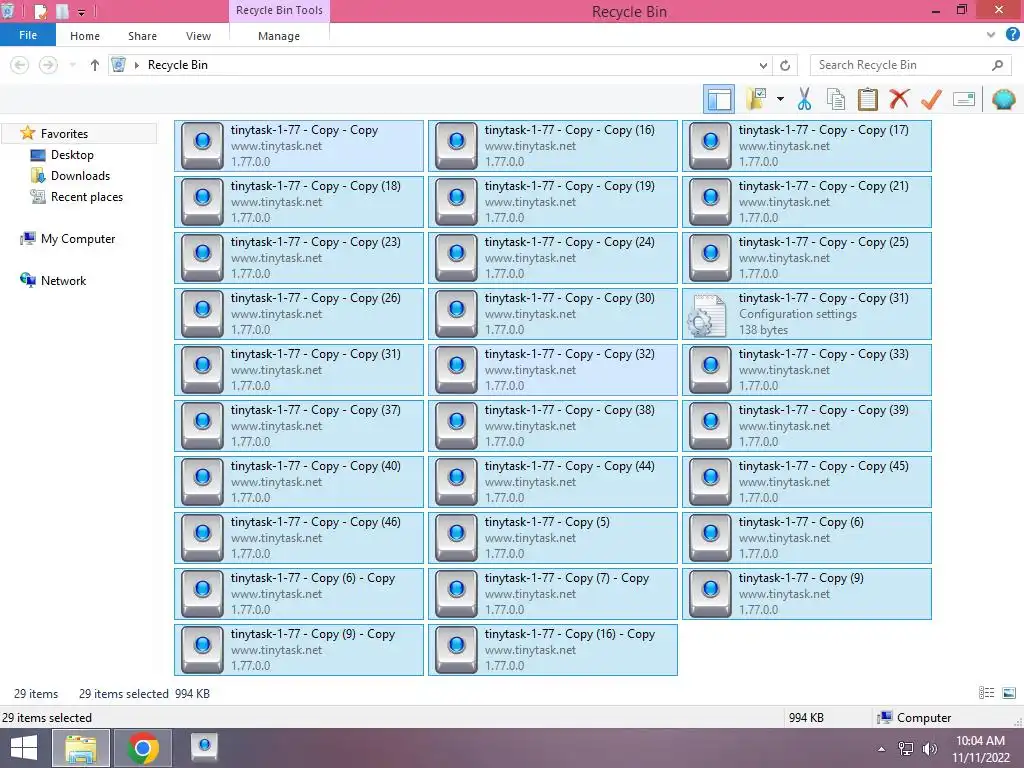Click the TinyTask icon on the taskbar
The height and width of the screenshot is (768, 1024).
point(204,748)
